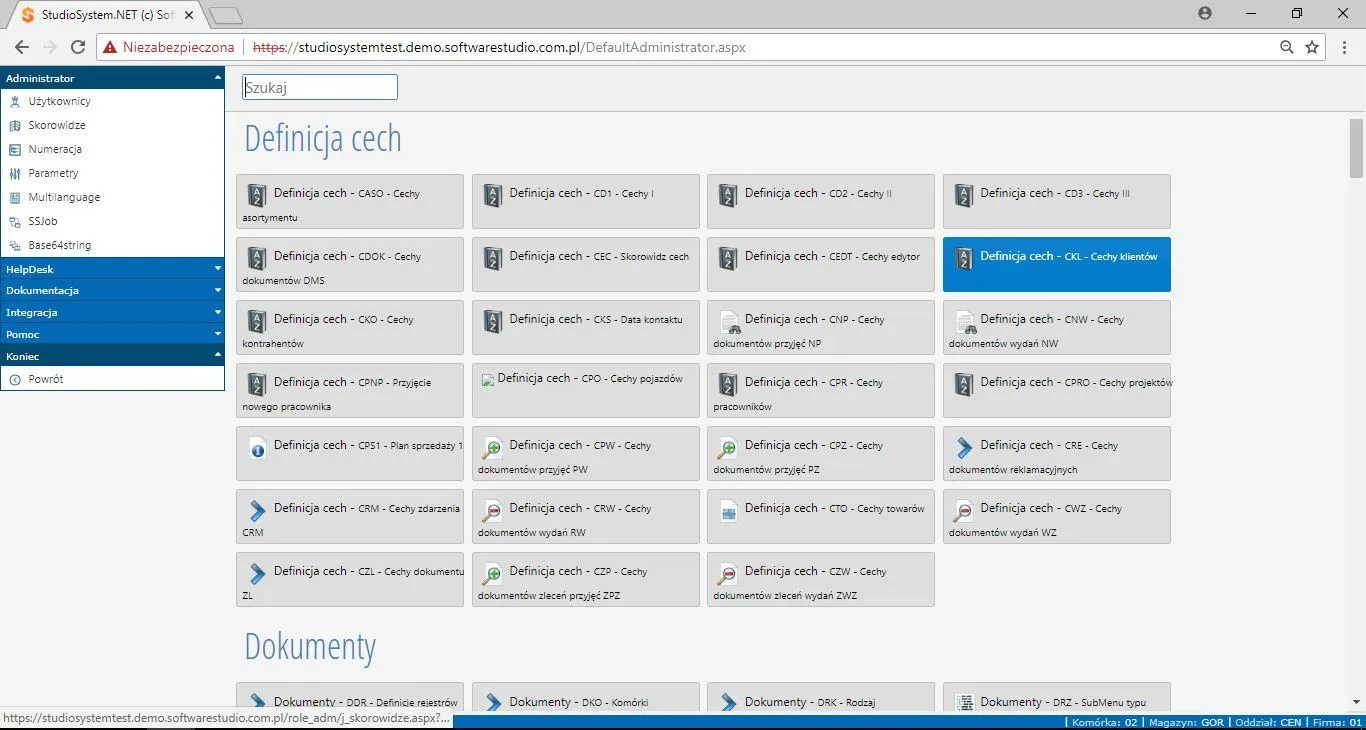
Task: Open the highlighted CKL Cechy klientów tile
Action: (x=1056, y=264)
